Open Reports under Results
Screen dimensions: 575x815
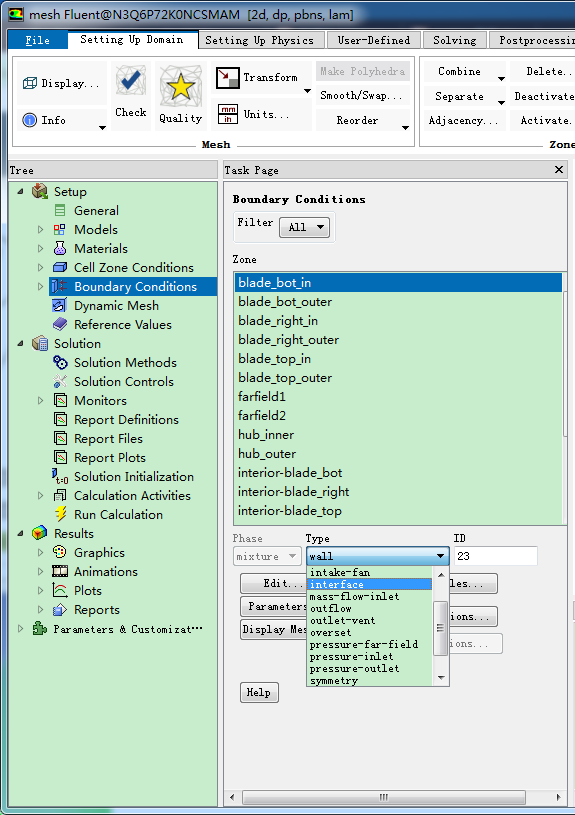[97, 610]
